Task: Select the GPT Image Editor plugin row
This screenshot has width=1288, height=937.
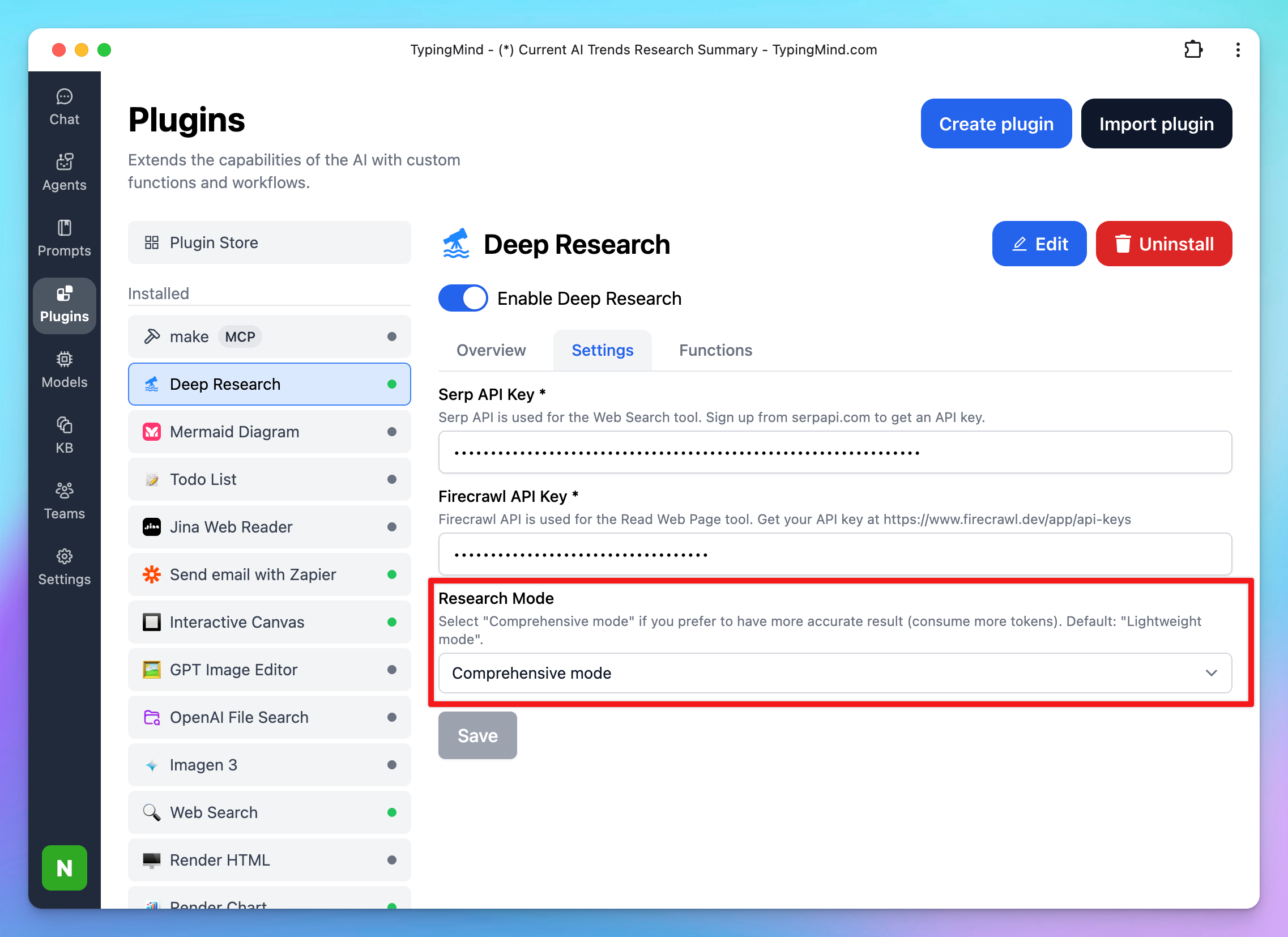Action: (x=269, y=670)
